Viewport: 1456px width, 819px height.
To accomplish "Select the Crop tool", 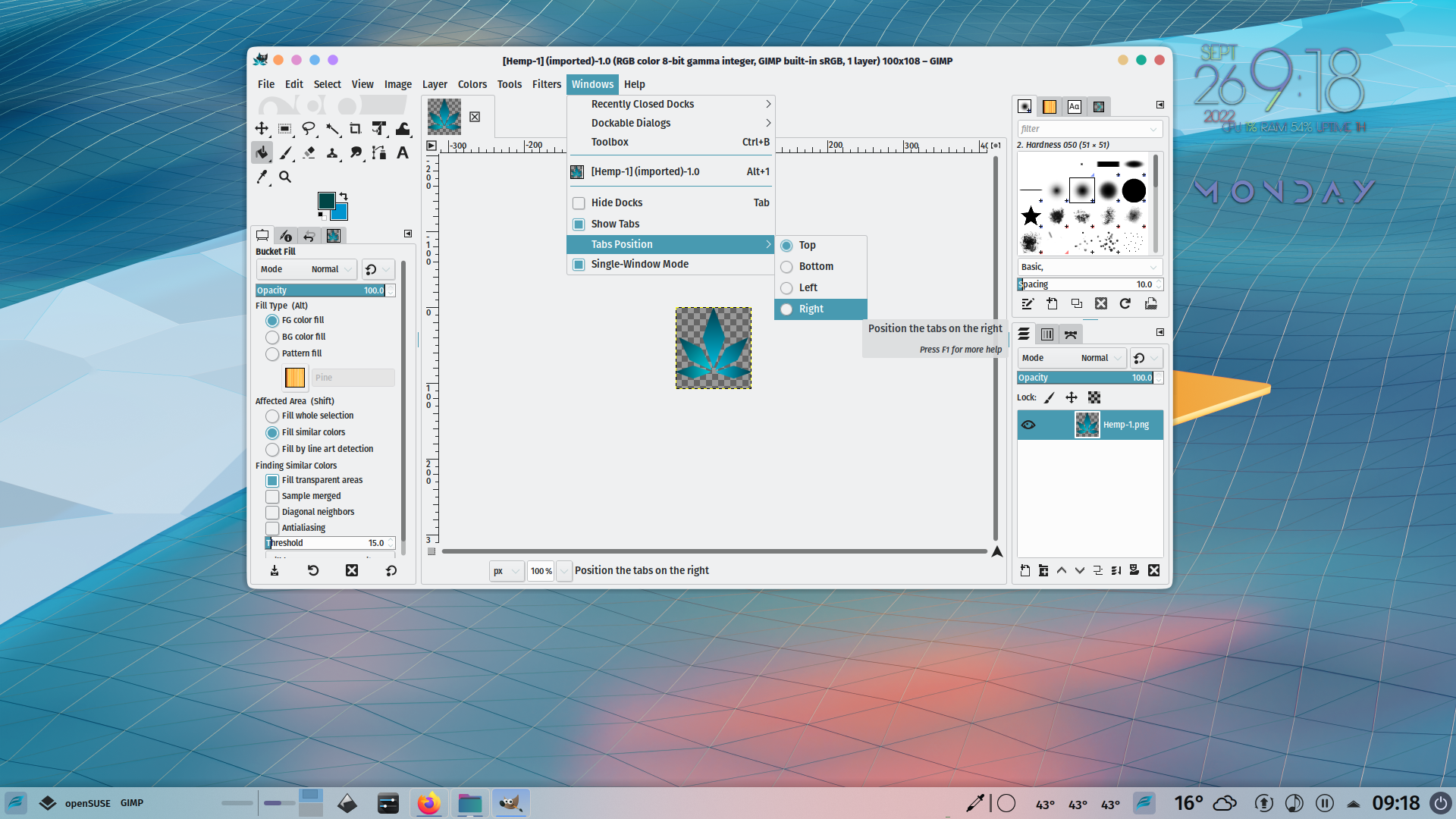I will pyautogui.click(x=356, y=129).
